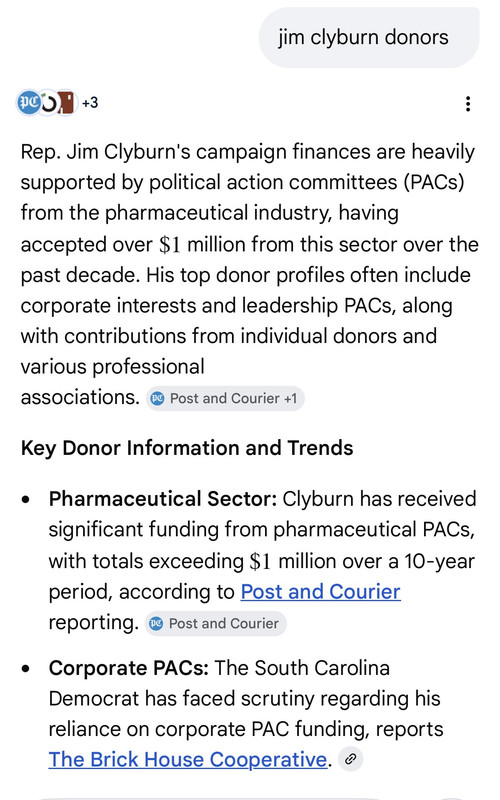Click 'Key Donor Information and Trends' heading

[x=187, y=448]
